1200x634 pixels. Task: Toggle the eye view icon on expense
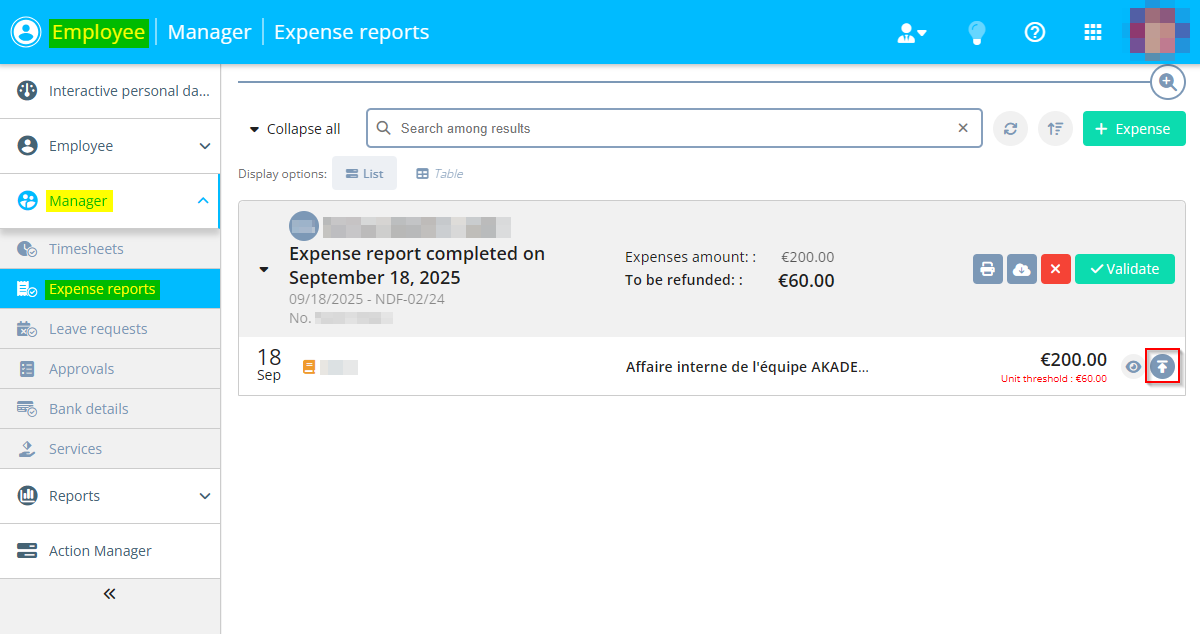click(x=1132, y=367)
